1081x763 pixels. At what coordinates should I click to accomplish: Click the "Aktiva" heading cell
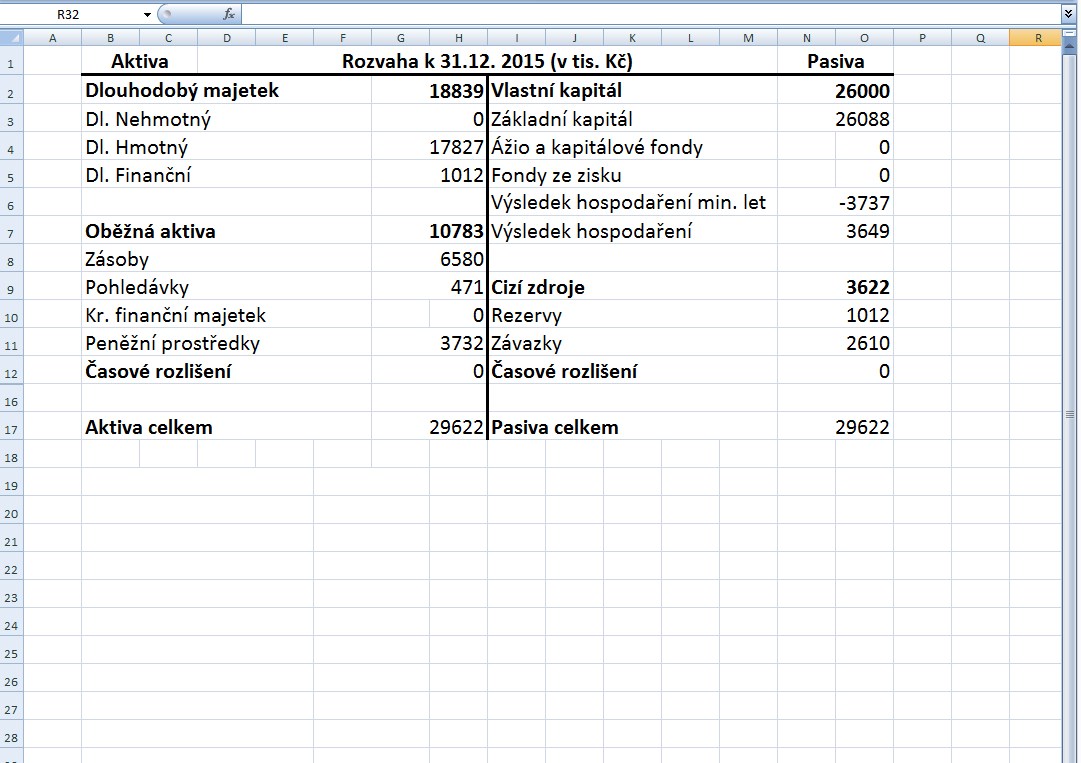pyautogui.click(x=140, y=61)
